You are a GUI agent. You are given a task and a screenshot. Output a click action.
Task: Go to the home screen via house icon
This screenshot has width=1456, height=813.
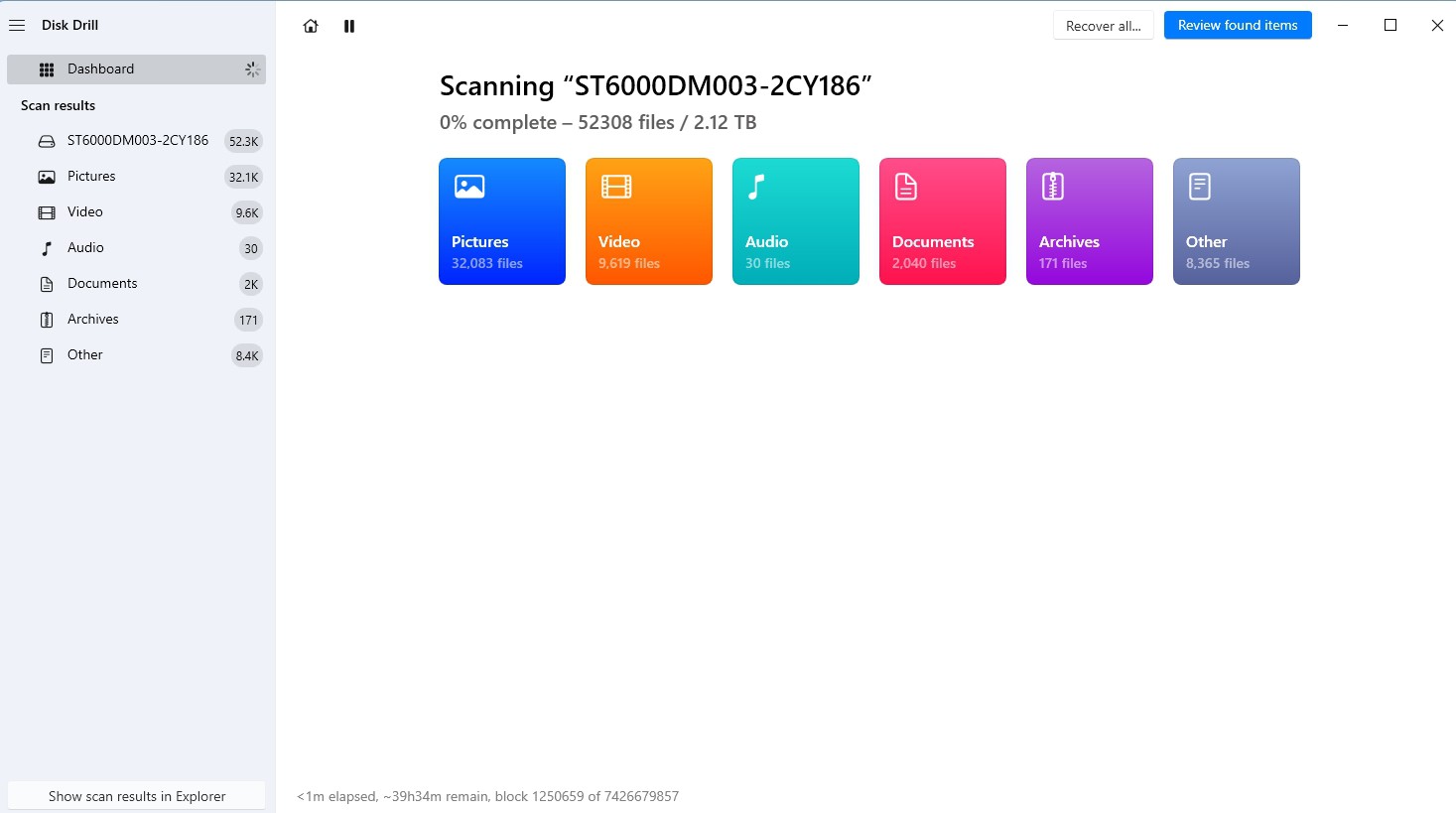tap(311, 26)
